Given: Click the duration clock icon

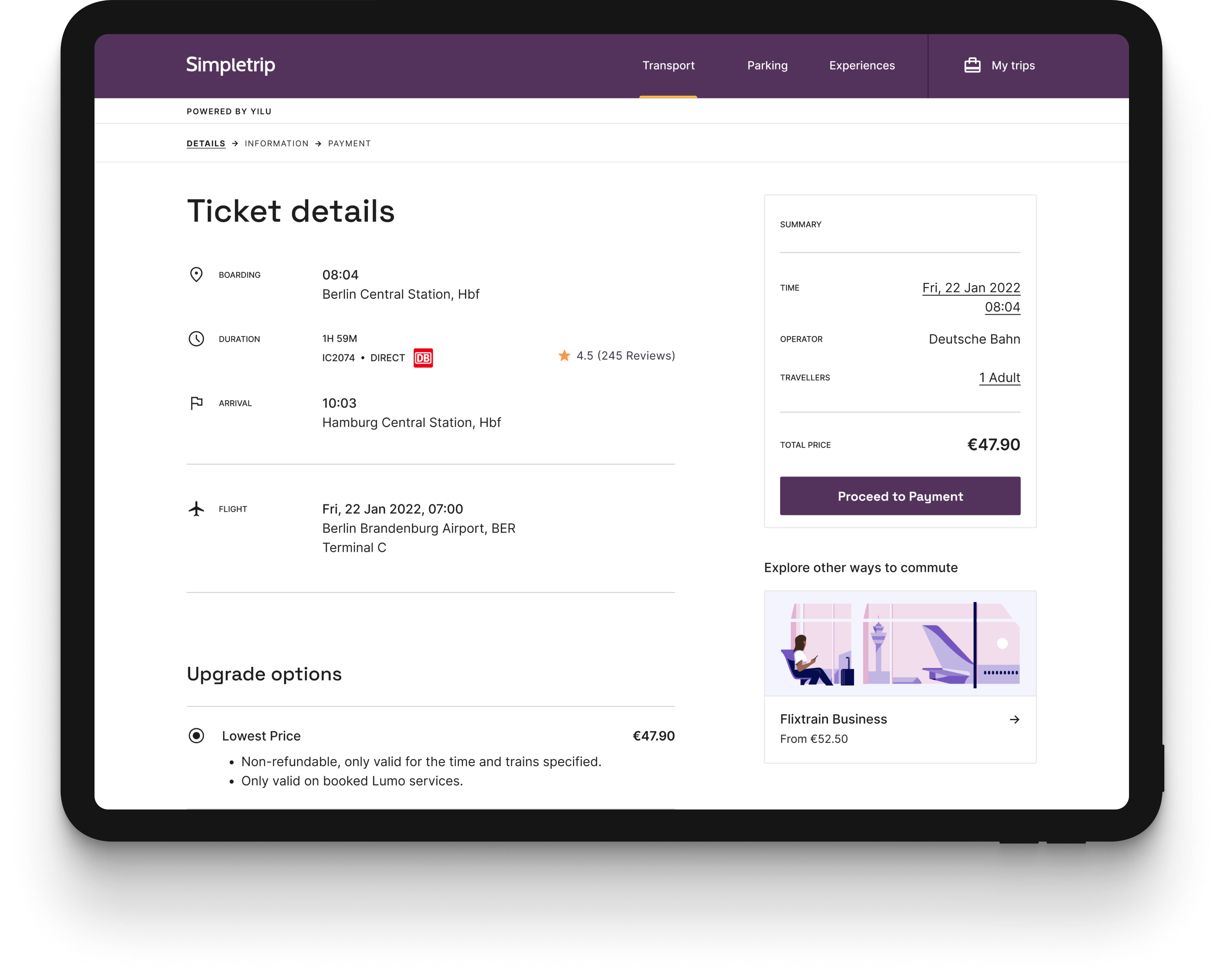Looking at the screenshot, I should point(196,339).
